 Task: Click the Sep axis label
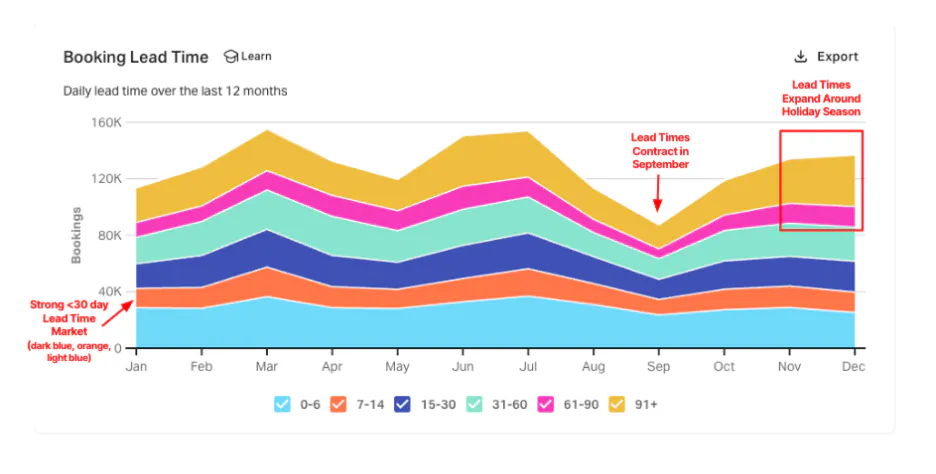(658, 367)
